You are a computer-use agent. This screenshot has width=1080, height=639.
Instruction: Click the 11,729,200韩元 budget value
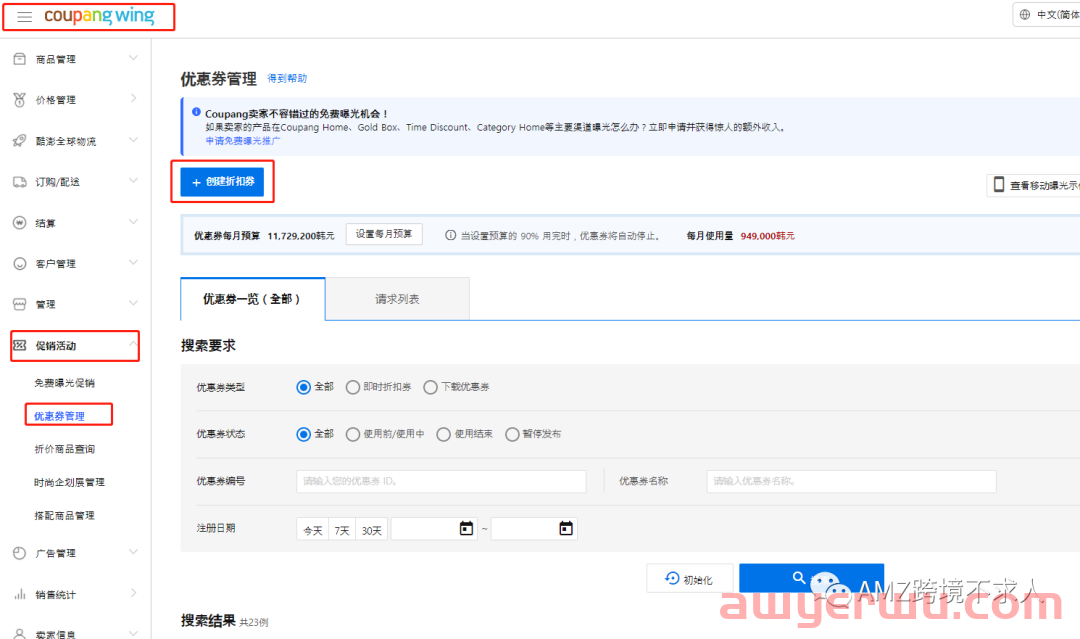pyautogui.click(x=301, y=235)
